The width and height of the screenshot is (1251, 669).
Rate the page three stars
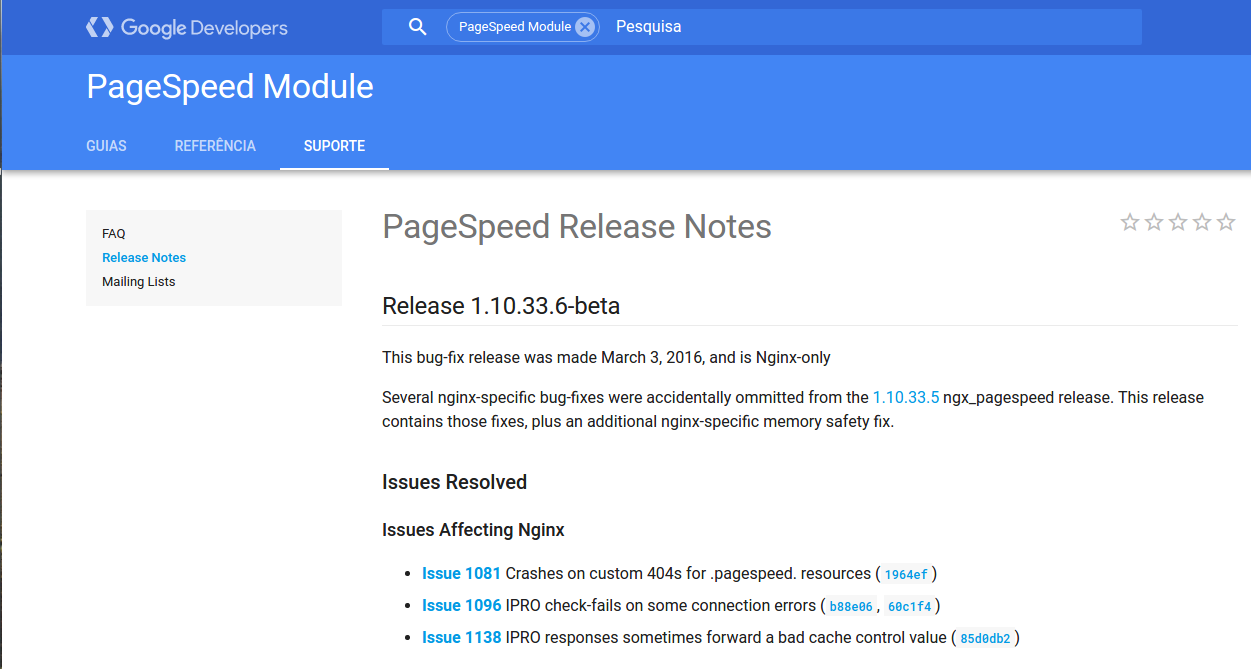[1178, 222]
